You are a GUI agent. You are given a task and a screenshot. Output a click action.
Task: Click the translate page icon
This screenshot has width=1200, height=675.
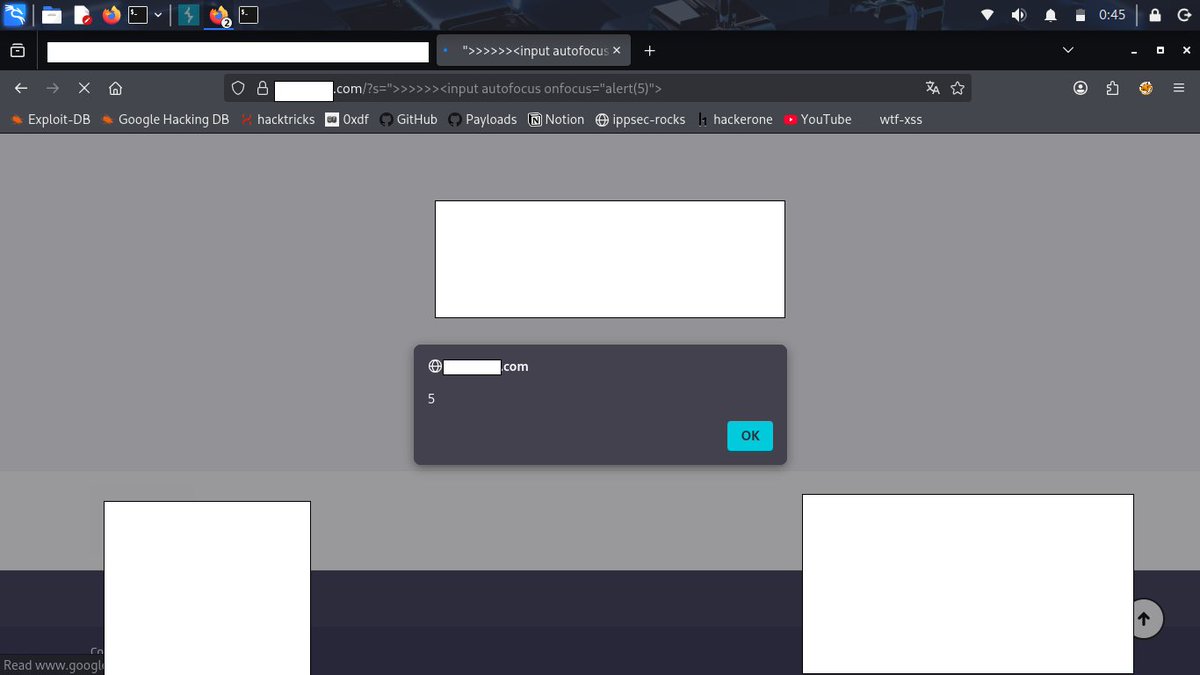(932, 88)
